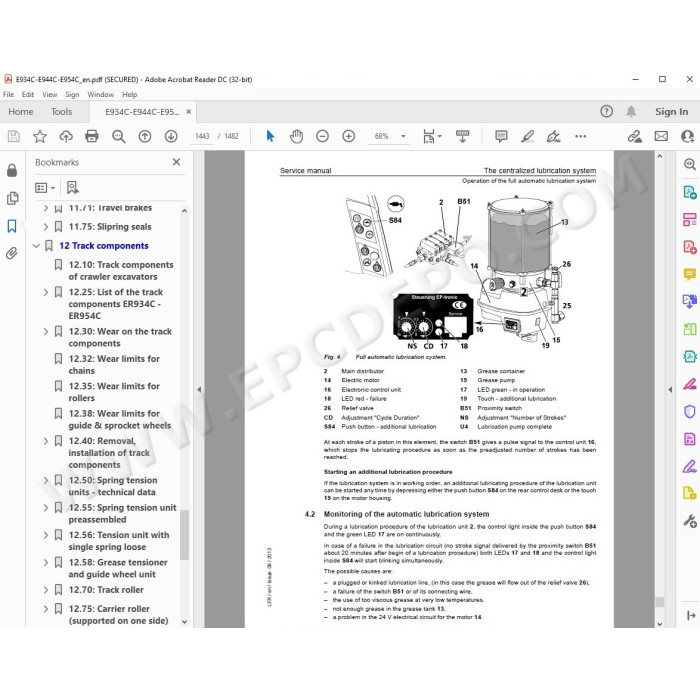Open zoom level dropdown arrow
Screen dimensions: 700x700
tap(403, 136)
